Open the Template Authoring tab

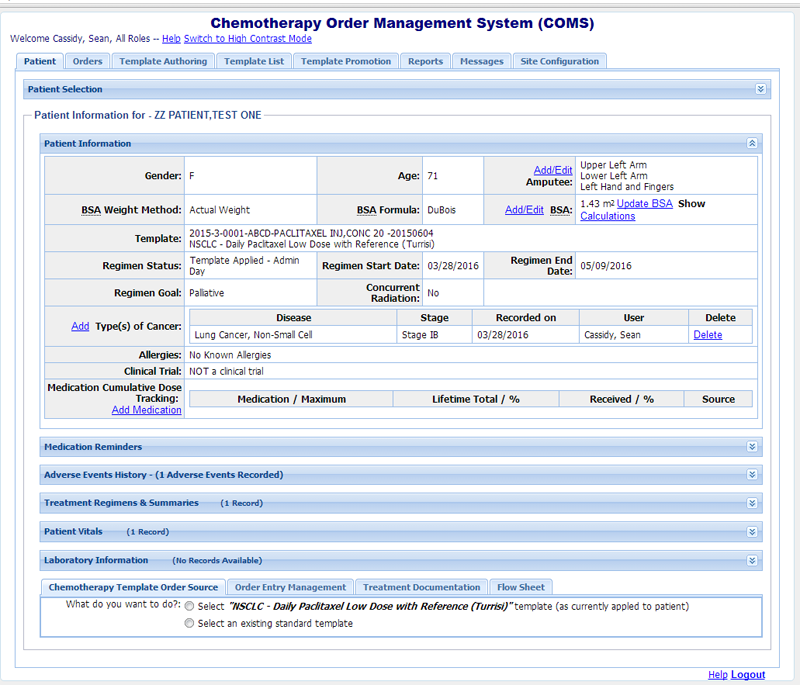(163, 61)
